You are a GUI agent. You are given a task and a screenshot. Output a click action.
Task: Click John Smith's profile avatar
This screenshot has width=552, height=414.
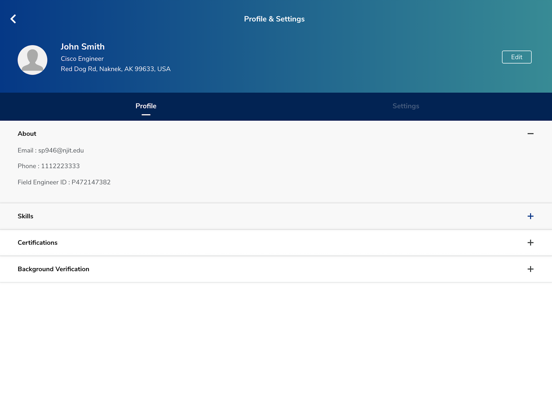tap(32, 60)
